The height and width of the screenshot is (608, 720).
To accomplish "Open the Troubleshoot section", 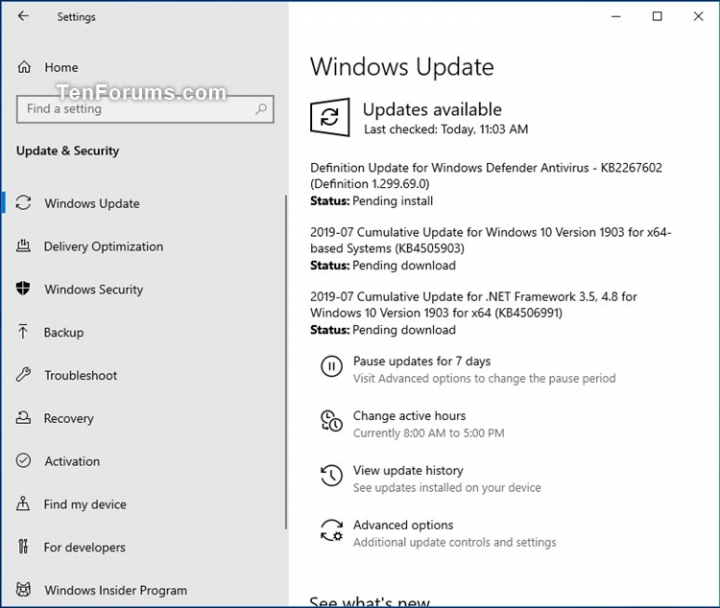I will 81,375.
